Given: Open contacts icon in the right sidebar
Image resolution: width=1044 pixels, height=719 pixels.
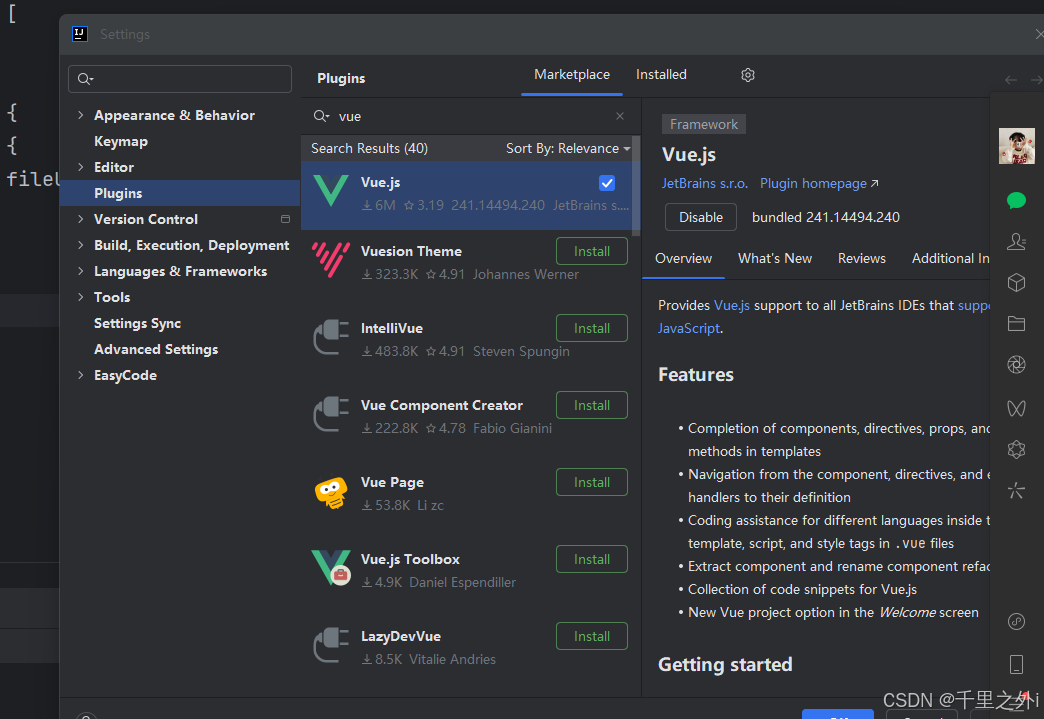Looking at the screenshot, I should tap(1016, 241).
